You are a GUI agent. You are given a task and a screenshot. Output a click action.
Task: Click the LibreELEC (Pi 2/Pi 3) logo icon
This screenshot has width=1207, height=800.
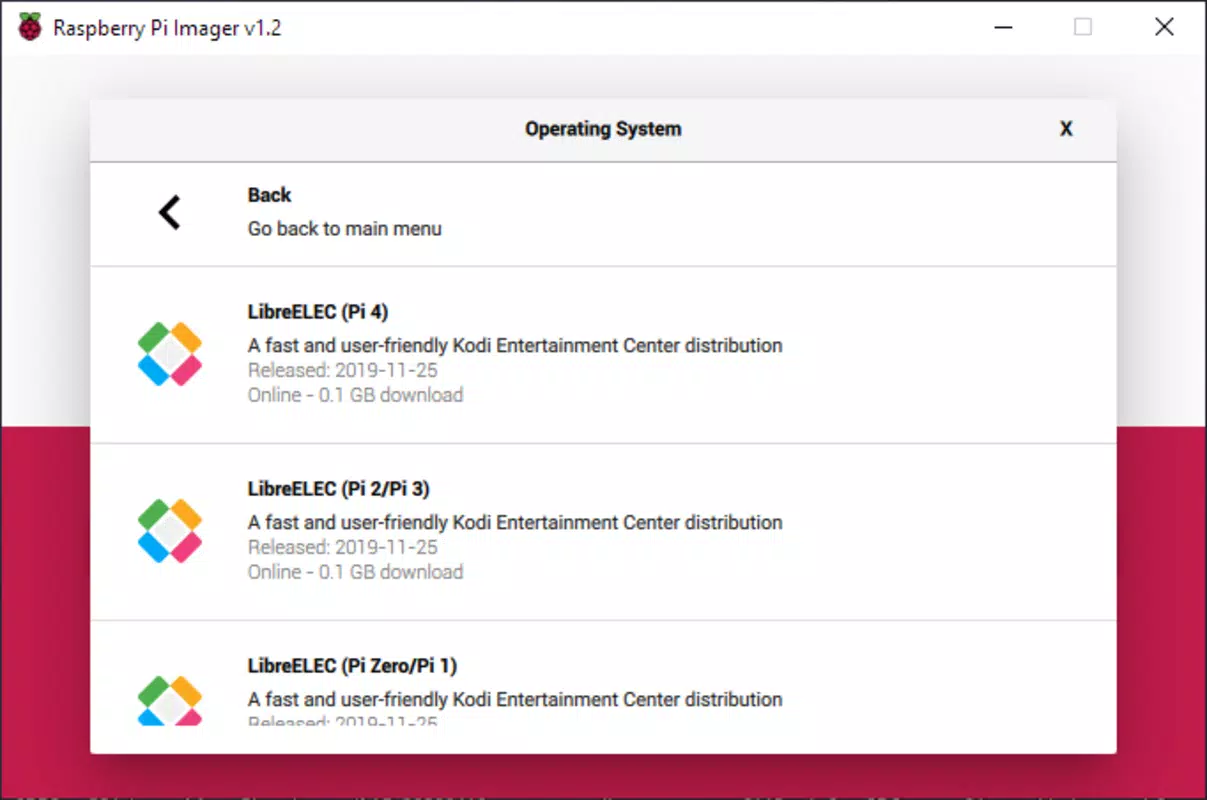click(170, 531)
